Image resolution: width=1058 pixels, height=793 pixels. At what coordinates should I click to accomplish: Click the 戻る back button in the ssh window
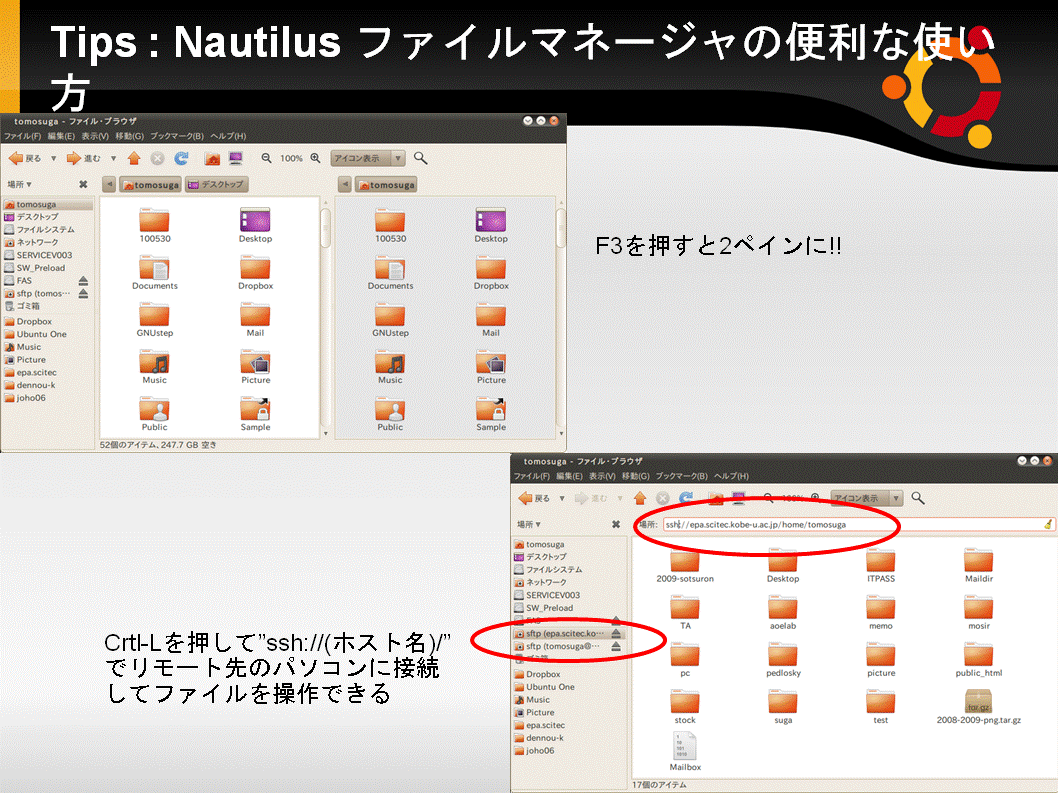(x=534, y=498)
